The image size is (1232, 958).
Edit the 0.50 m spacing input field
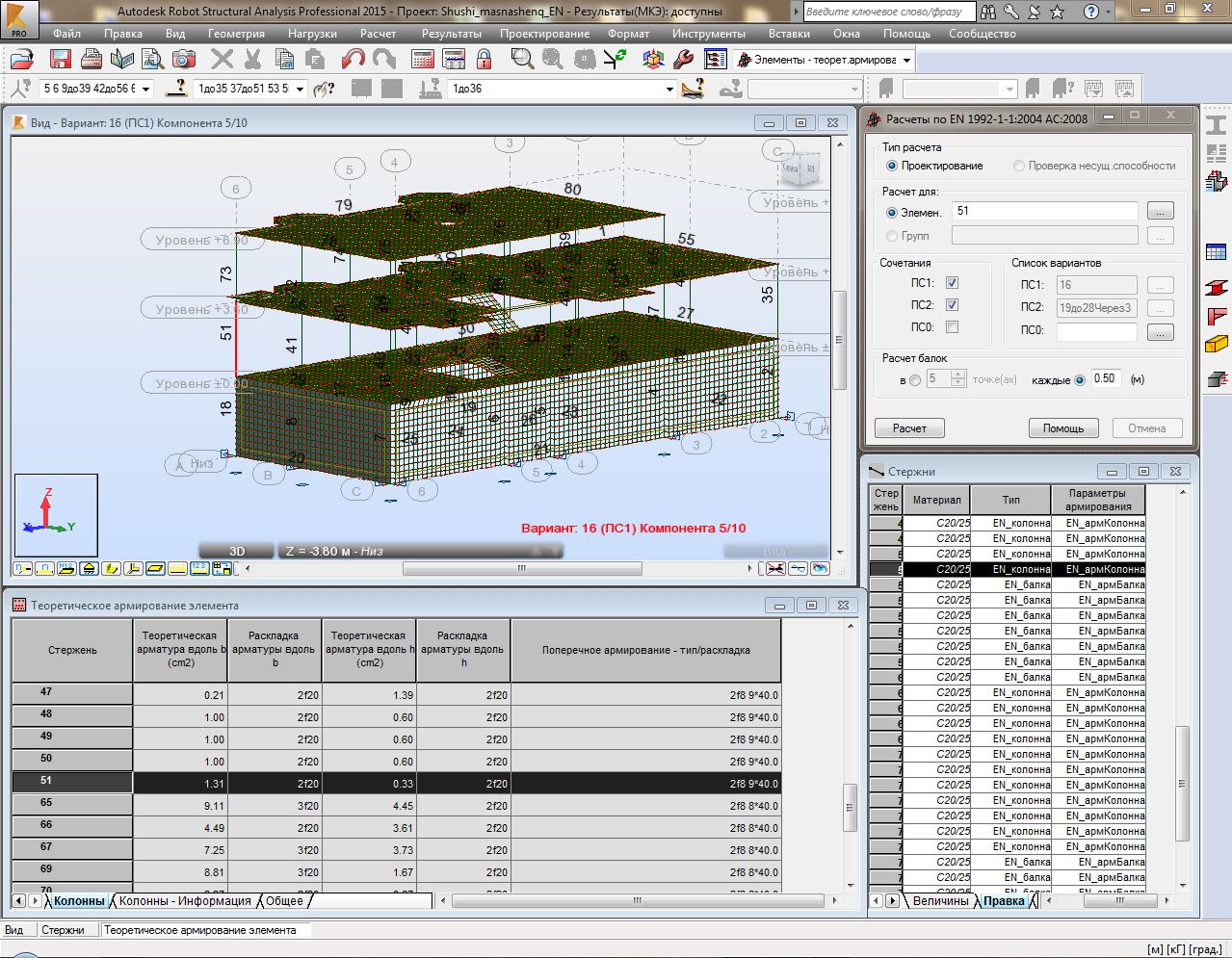tap(1104, 379)
